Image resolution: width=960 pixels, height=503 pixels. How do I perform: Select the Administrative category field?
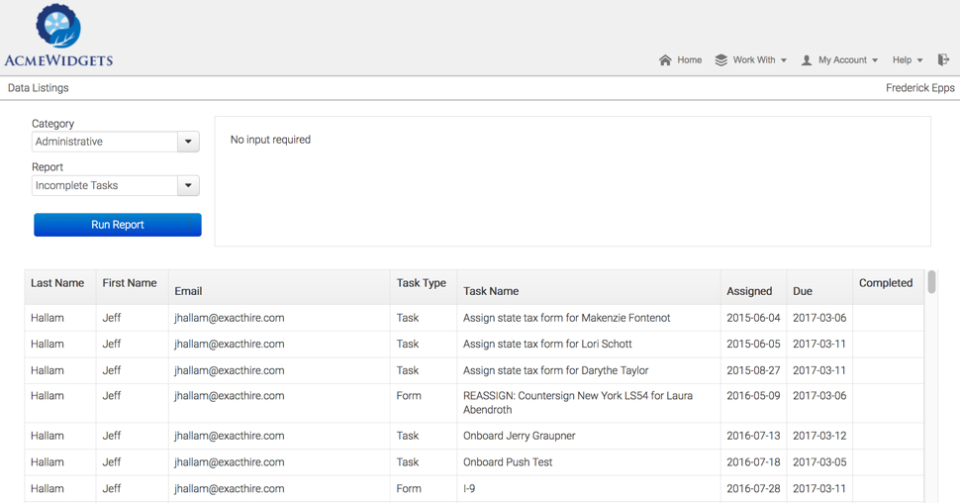click(105, 142)
